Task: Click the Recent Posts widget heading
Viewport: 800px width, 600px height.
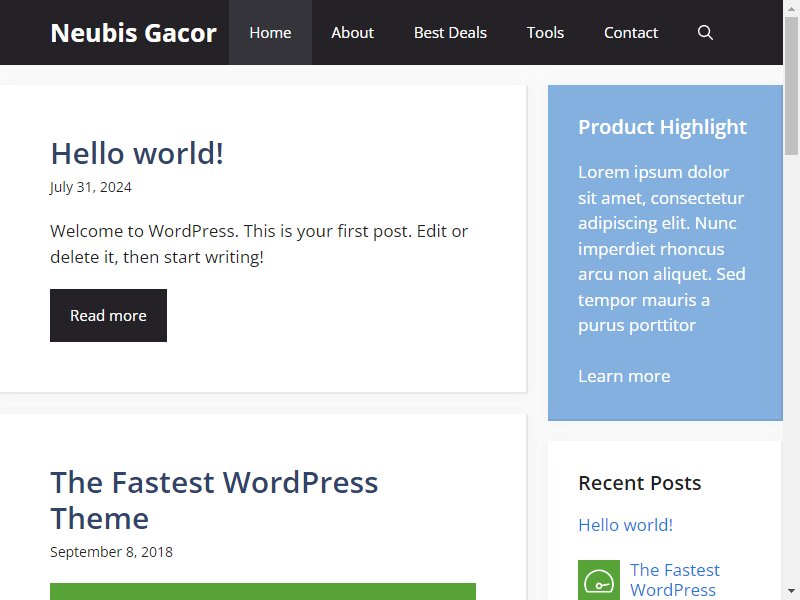Action: click(x=640, y=483)
